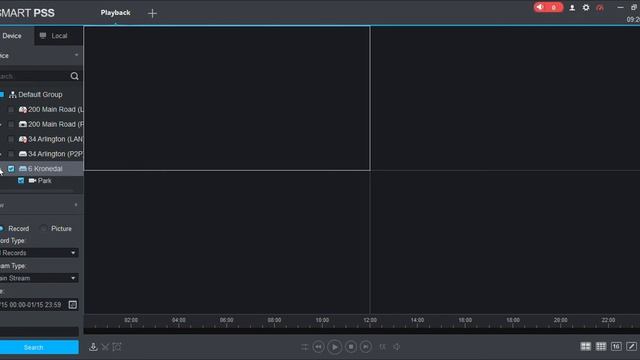Check the 200 Main Road (L device checkbox
Viewport: 640px width, 360px height.
[11, 110]
